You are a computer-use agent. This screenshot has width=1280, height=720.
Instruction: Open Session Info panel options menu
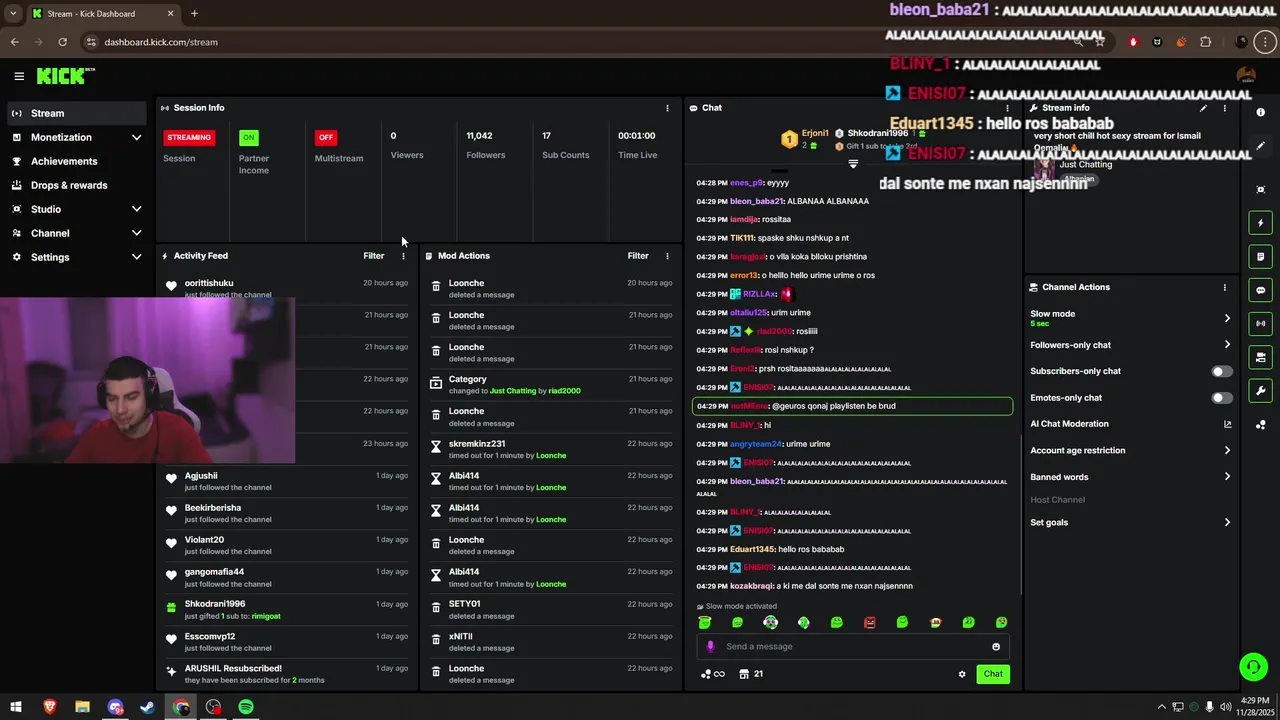point(667,108)
